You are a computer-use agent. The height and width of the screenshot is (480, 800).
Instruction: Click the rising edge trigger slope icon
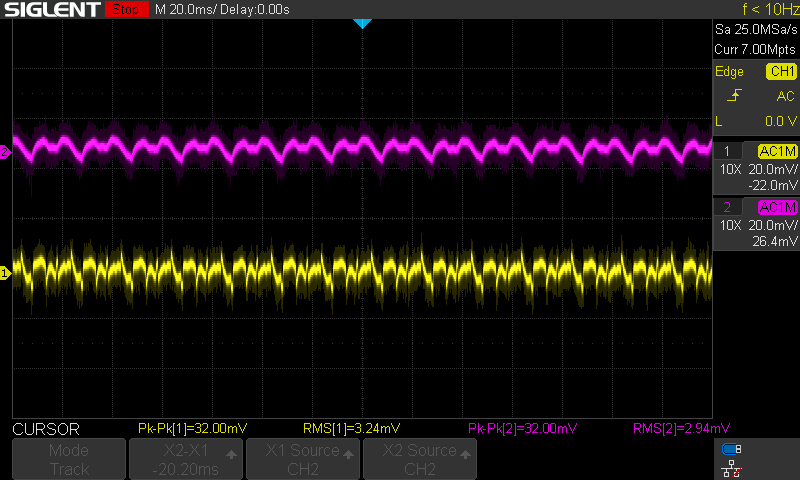[734, 96]
